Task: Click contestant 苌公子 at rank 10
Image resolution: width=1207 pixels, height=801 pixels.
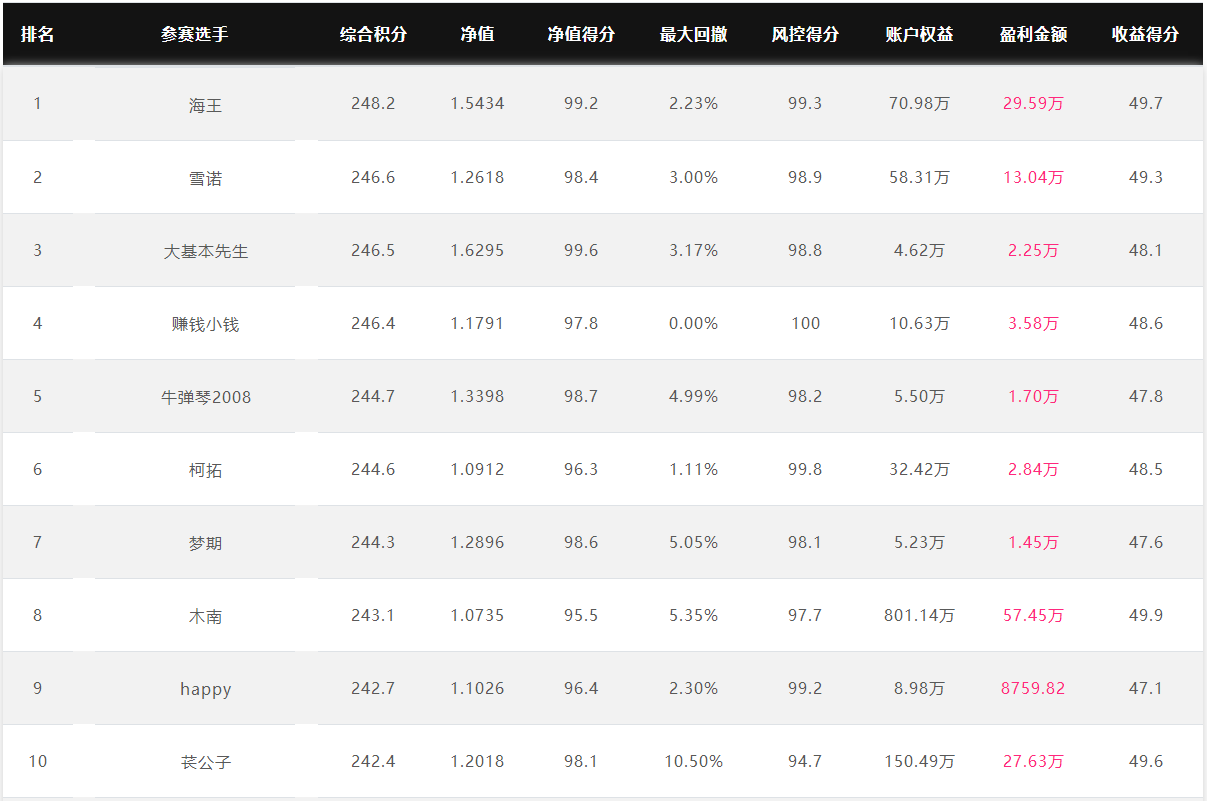Action: click(205, 762)
